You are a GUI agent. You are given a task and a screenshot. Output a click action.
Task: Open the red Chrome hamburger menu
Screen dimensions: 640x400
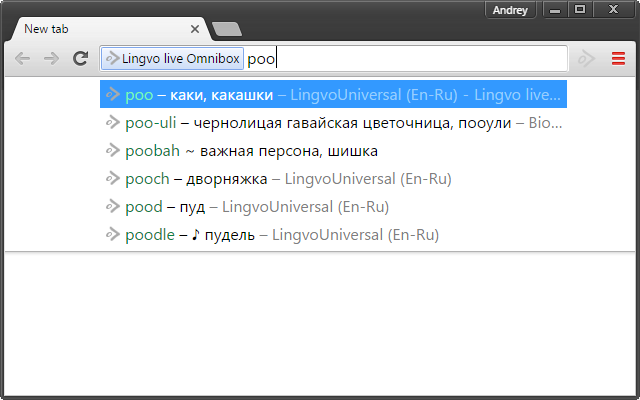coord(618,59)
